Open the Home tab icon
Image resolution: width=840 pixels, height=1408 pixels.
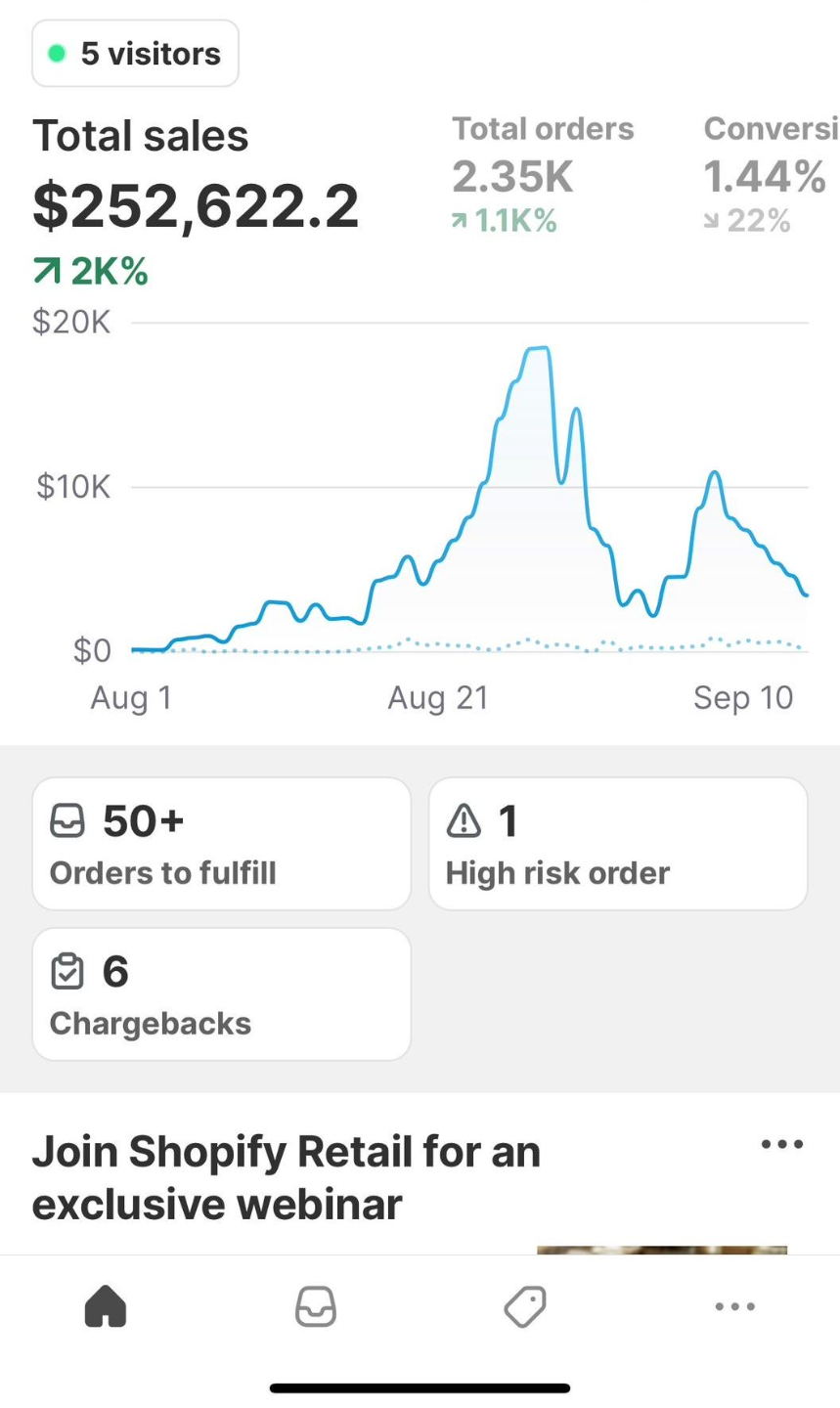point(106,1306)
